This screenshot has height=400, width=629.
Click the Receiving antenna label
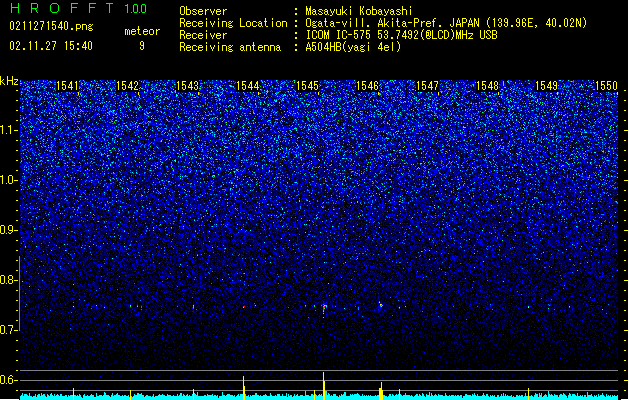(x=230, y=47)
